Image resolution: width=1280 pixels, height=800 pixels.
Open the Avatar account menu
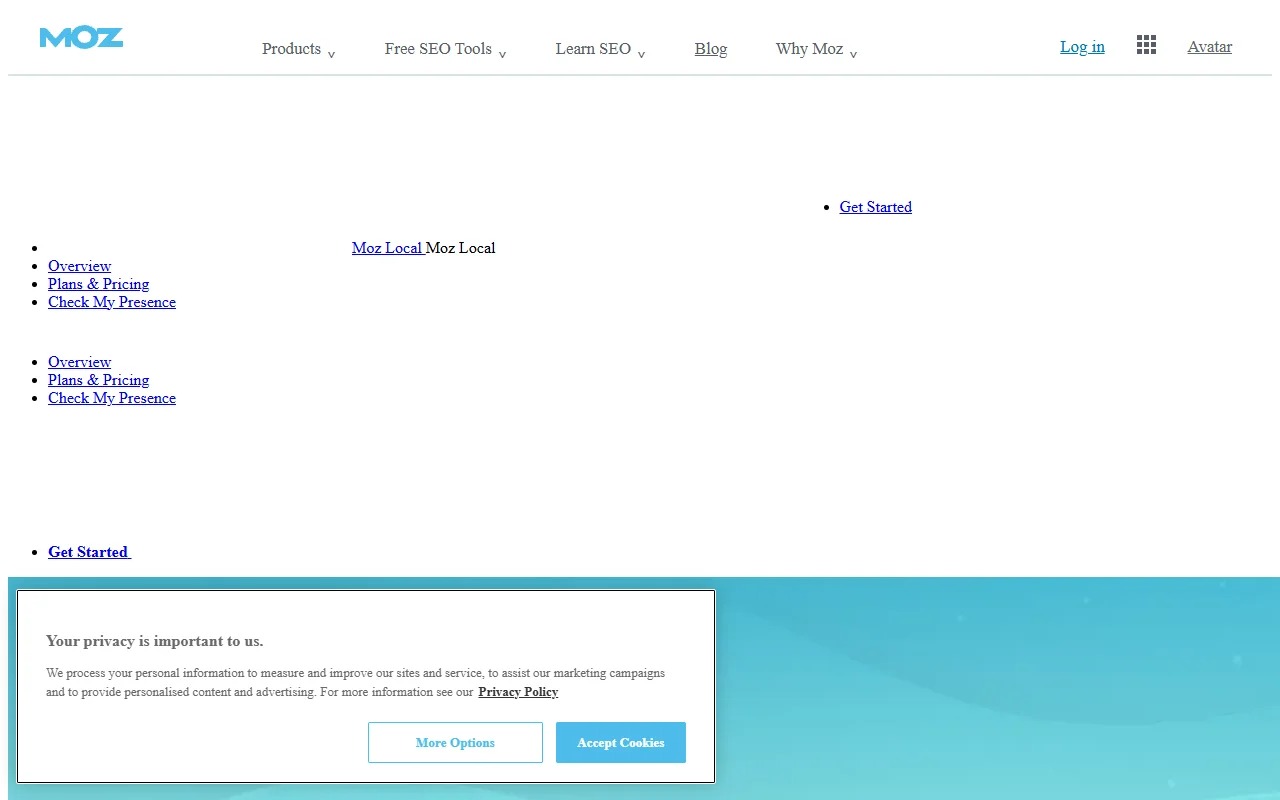pyautogui.click(x=1209, y=46)
